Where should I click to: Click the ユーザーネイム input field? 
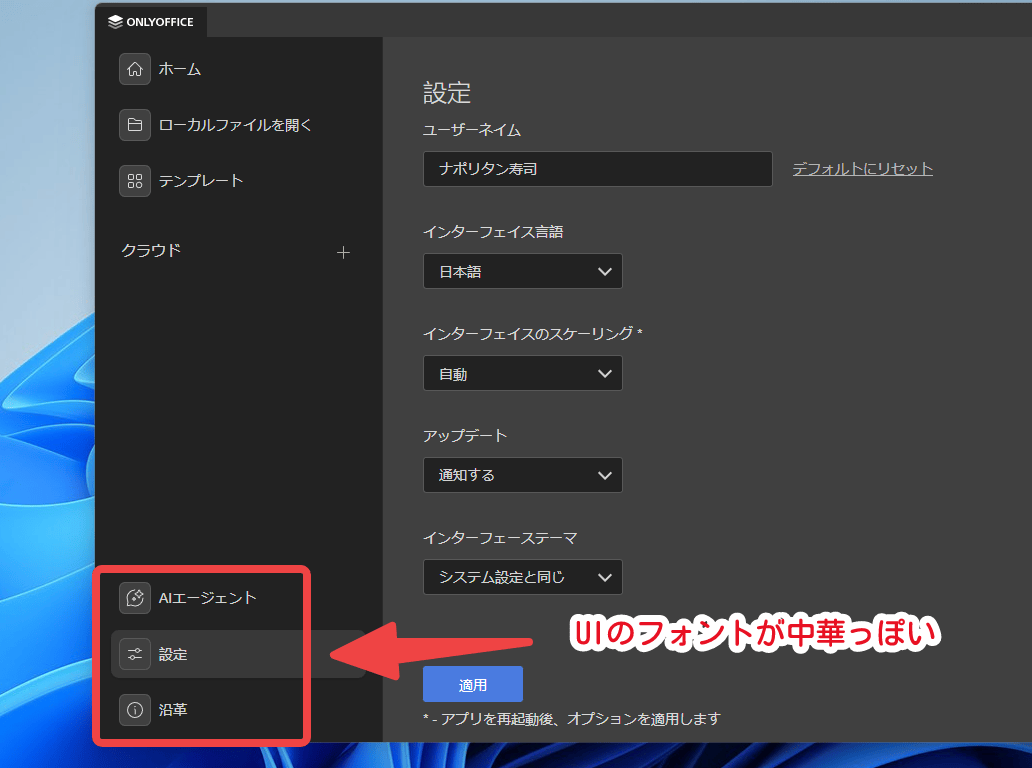pos(598,169)
